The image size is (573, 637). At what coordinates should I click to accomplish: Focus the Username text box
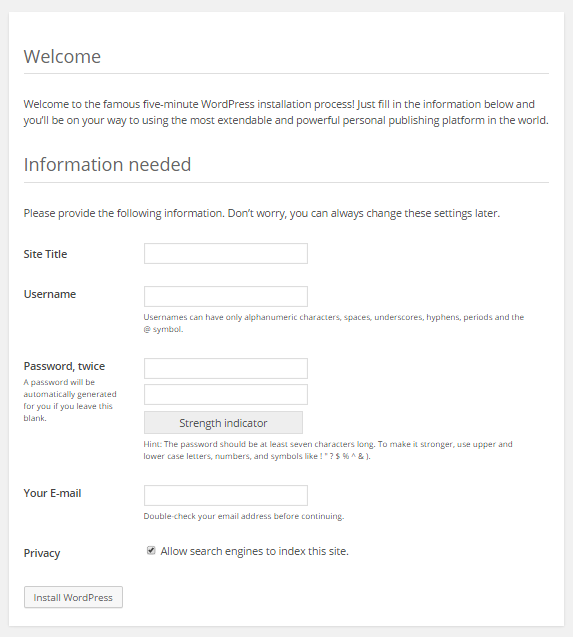pyautogui.click(x=226, y=296)
